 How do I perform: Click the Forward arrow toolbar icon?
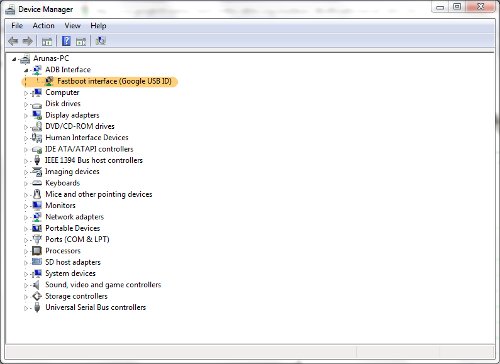(x=28, y=41)
